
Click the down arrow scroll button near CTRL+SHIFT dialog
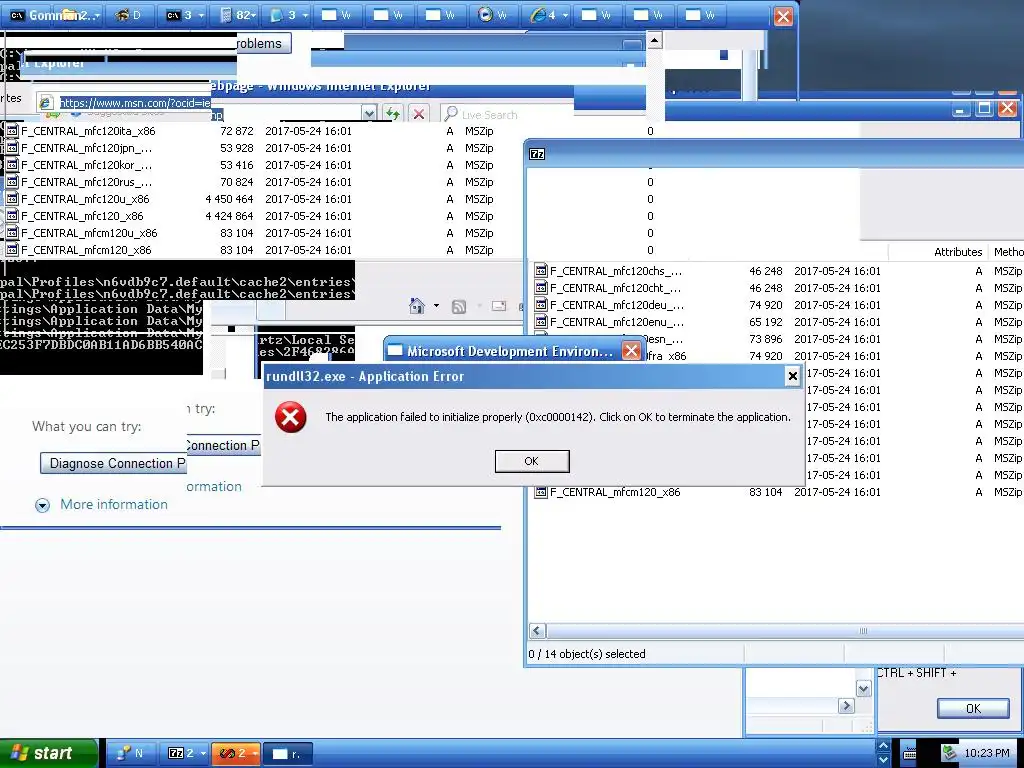[x=863, y=688]
